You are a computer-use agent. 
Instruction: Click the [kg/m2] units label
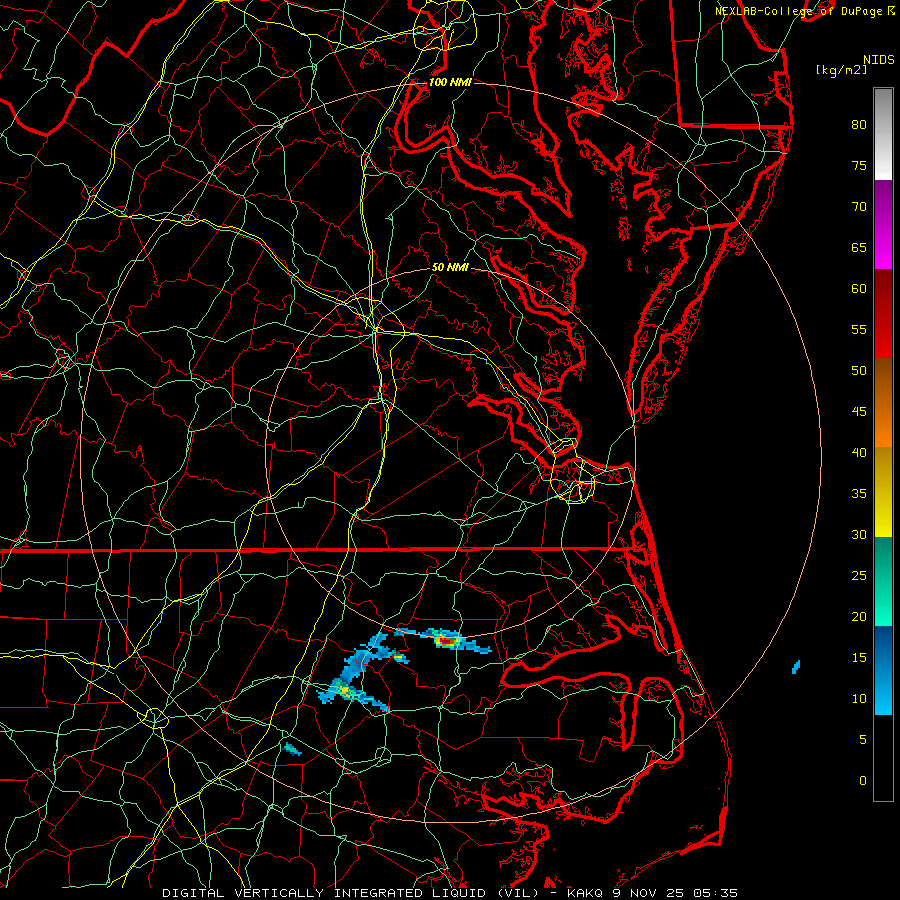coord(841,70)
